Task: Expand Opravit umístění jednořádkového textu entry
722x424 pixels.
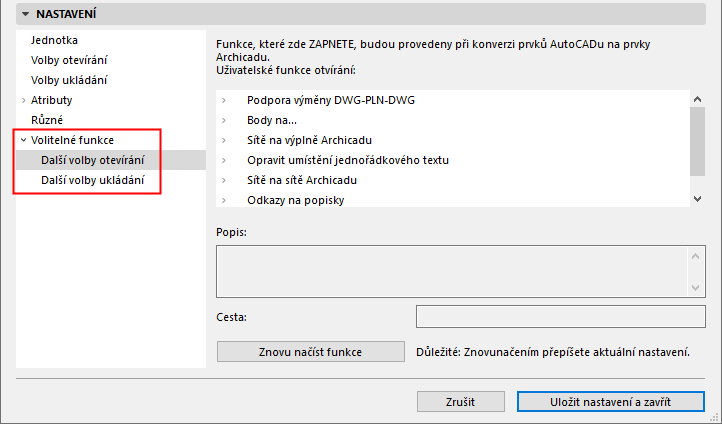Action: pyautogui.click(x=225, y=160)
